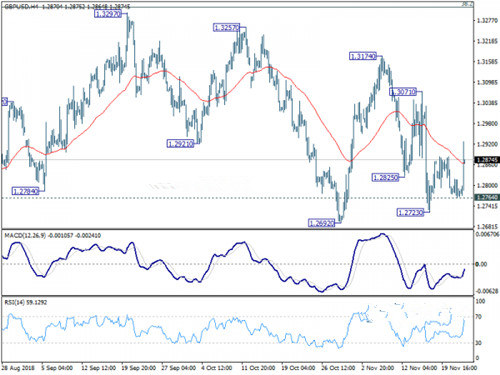Click the MACD 0.00 zero level value

481,264
